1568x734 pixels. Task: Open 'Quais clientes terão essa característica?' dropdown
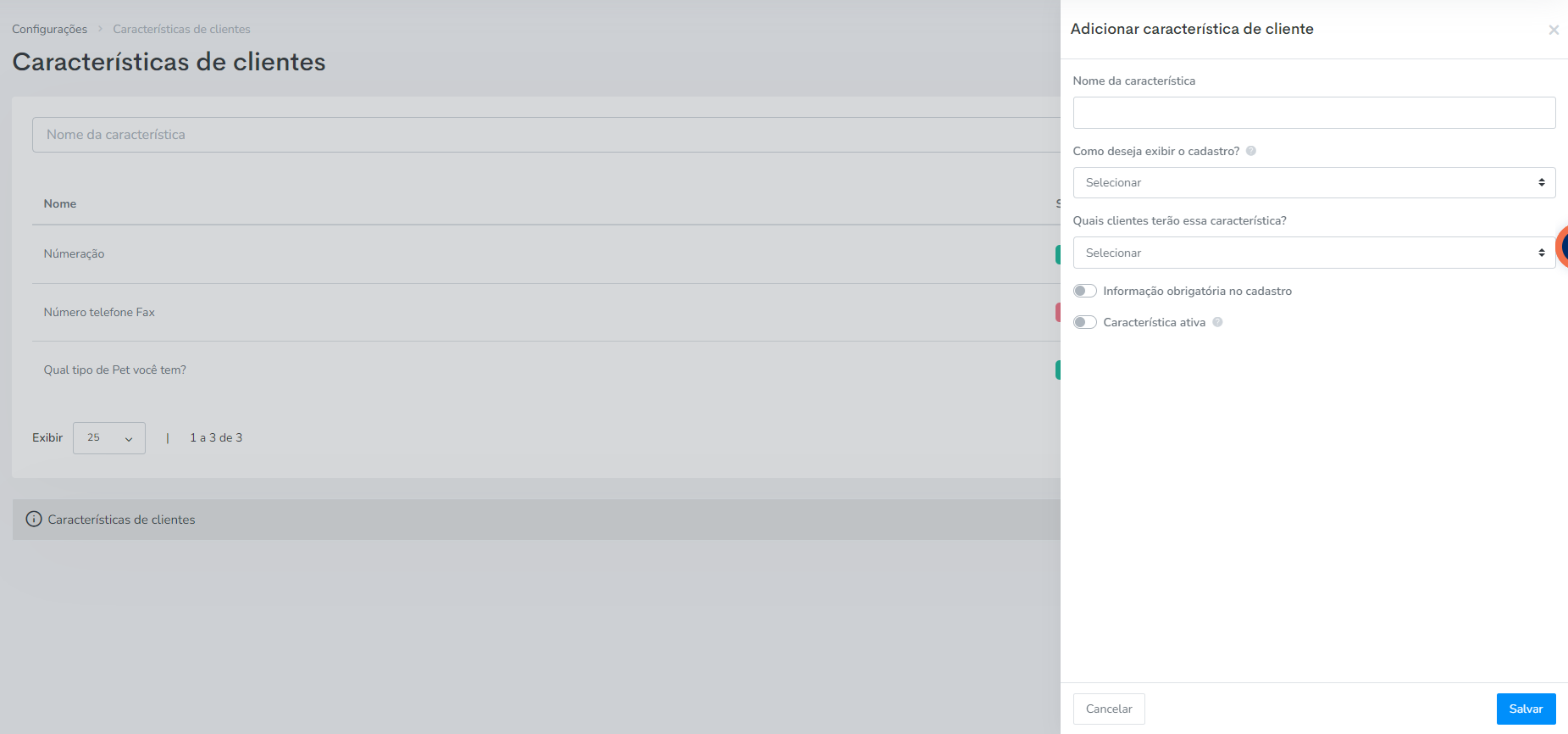coord(1314,253)
